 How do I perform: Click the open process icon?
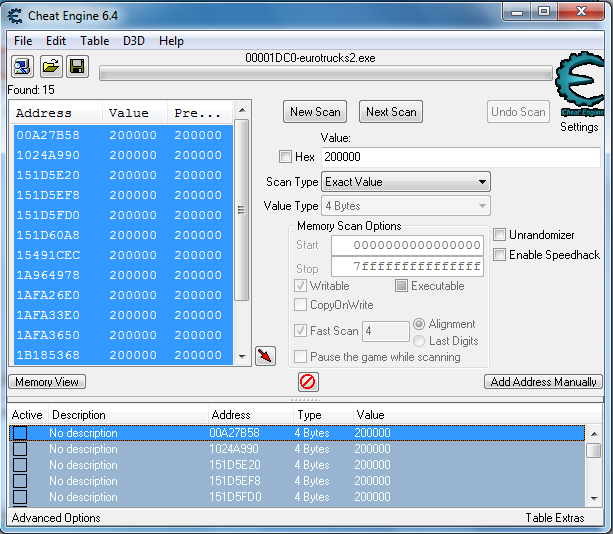[22, 67]
